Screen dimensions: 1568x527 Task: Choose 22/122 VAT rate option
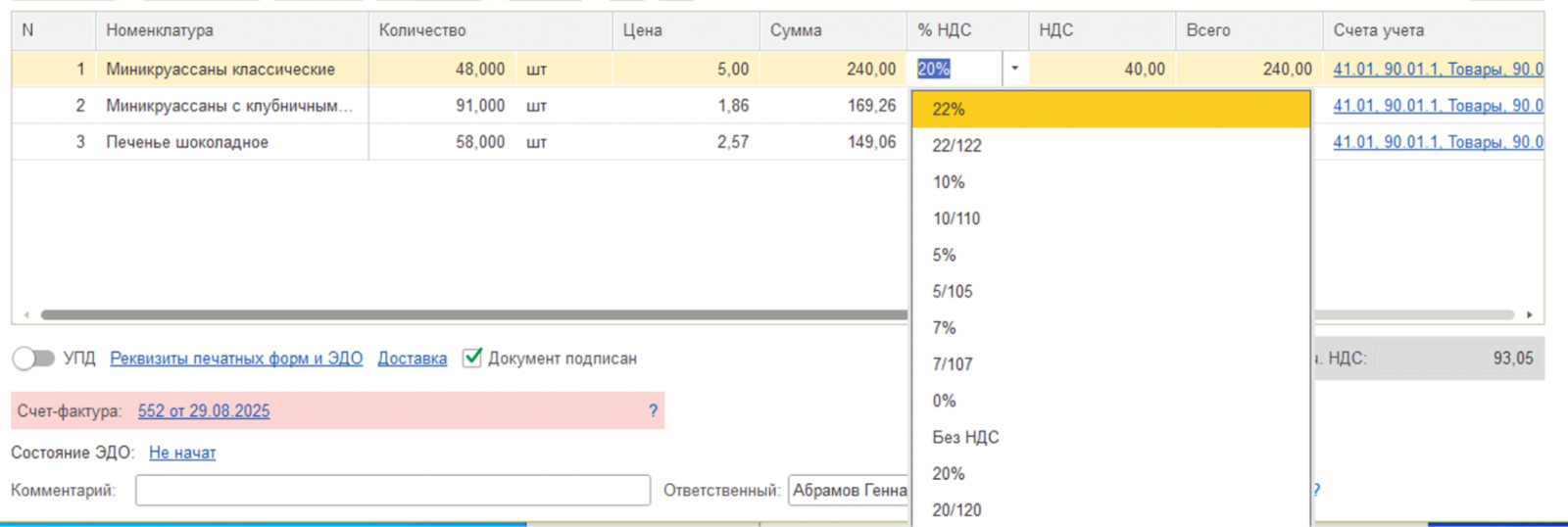[1110, 145]
